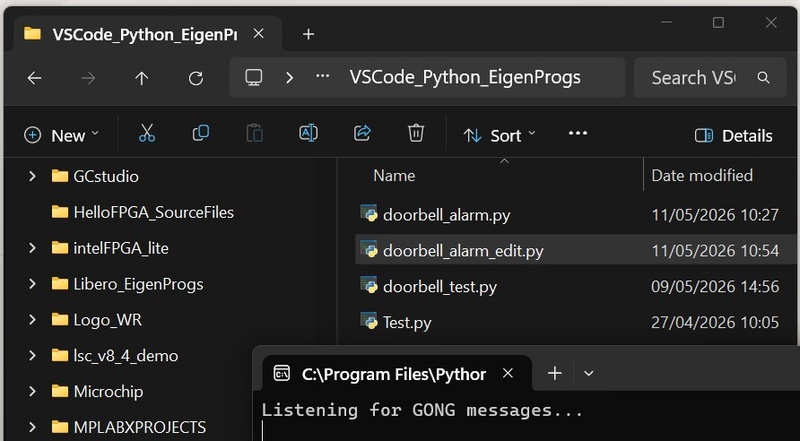Copy the selected file

201,134
